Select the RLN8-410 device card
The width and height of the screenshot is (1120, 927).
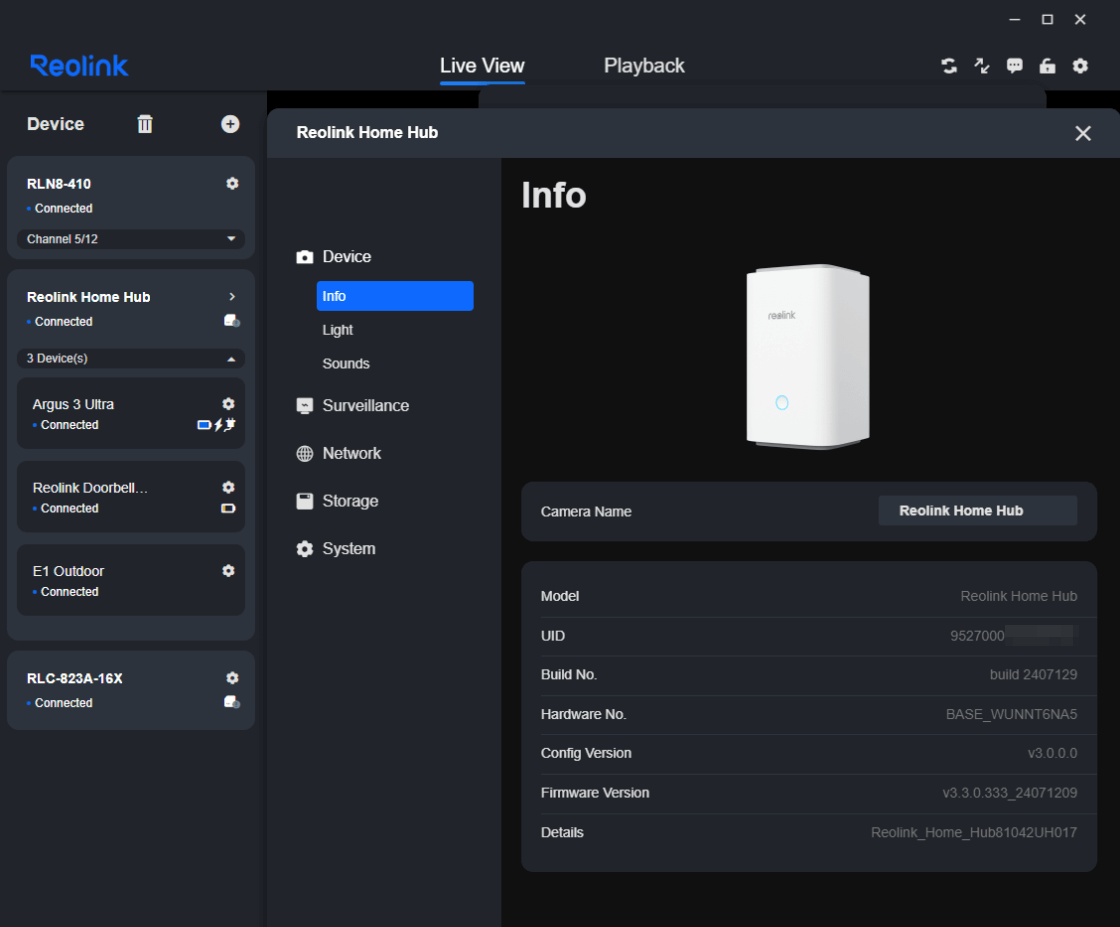[131, 207]
